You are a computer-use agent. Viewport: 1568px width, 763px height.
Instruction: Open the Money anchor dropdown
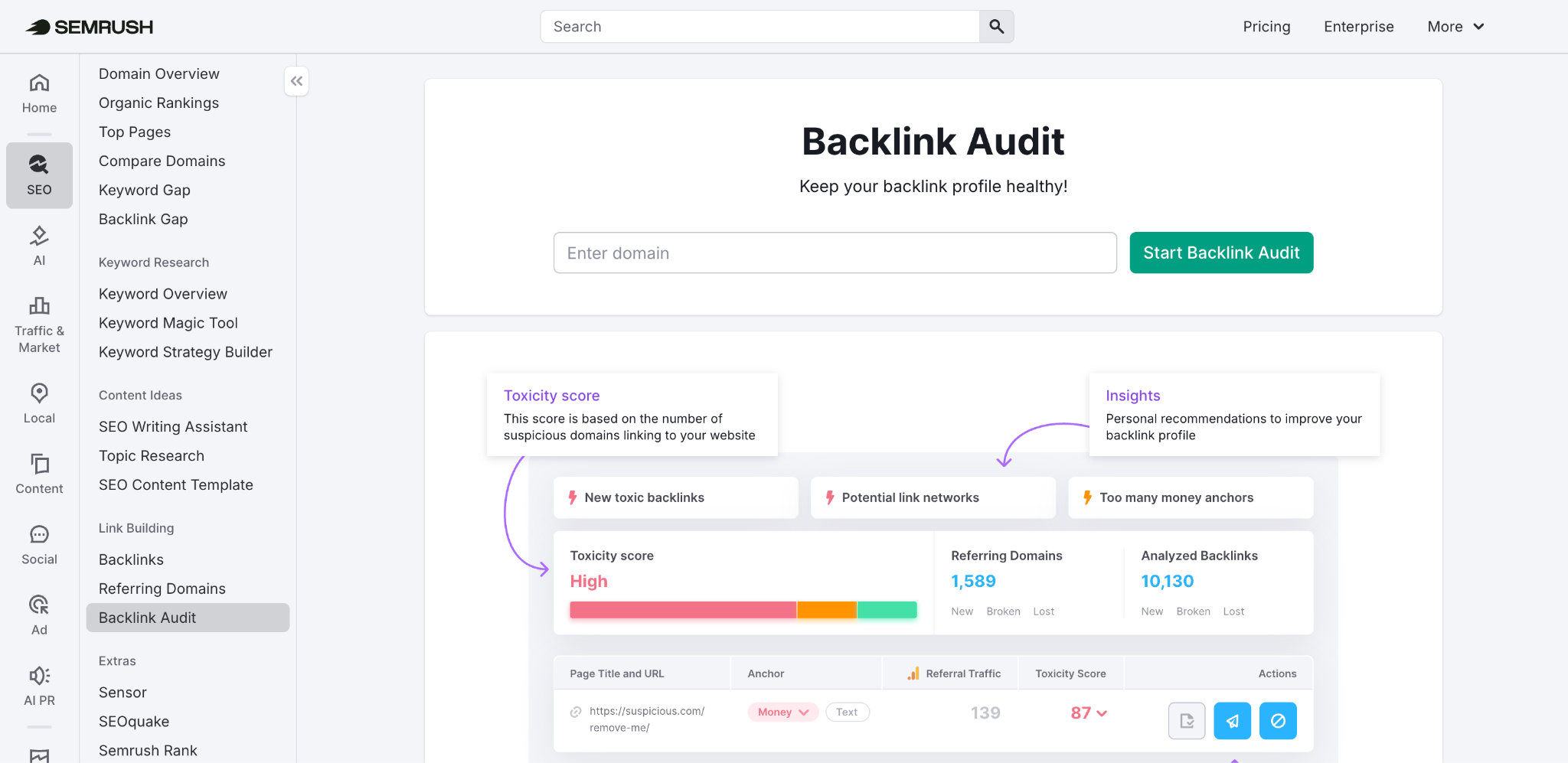point(783,712)
